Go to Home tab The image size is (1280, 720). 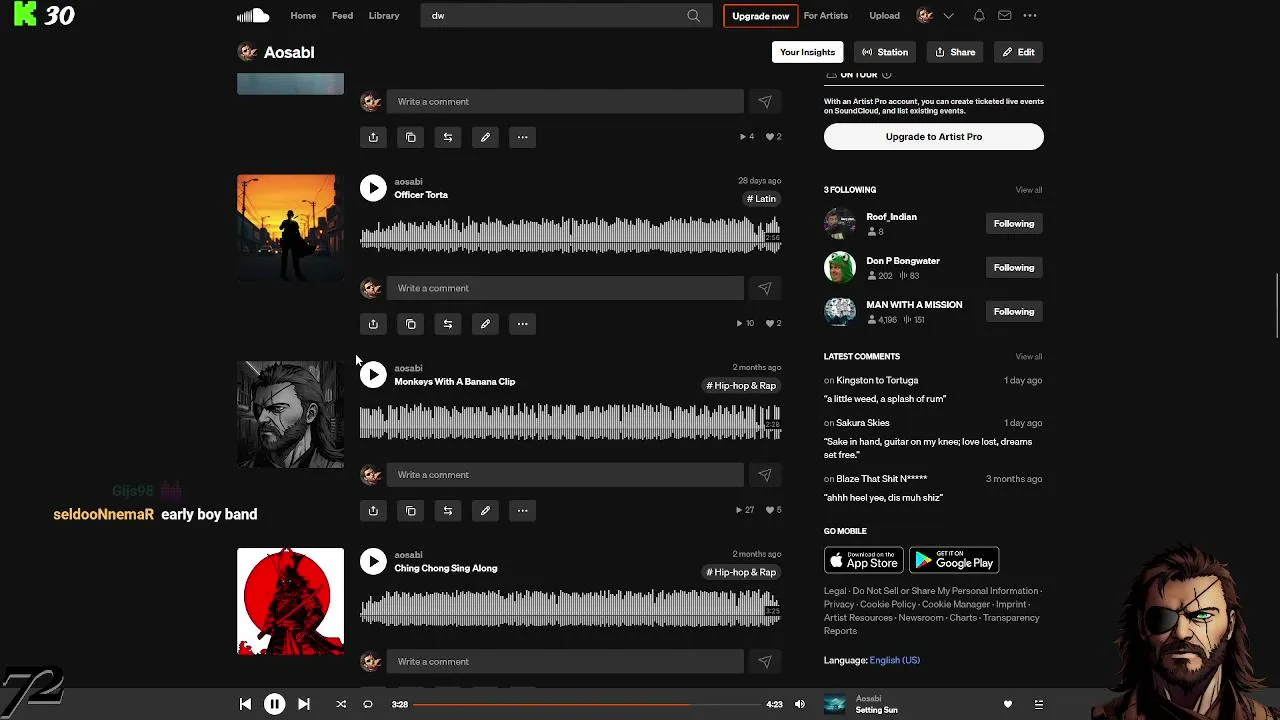[303, 16]
